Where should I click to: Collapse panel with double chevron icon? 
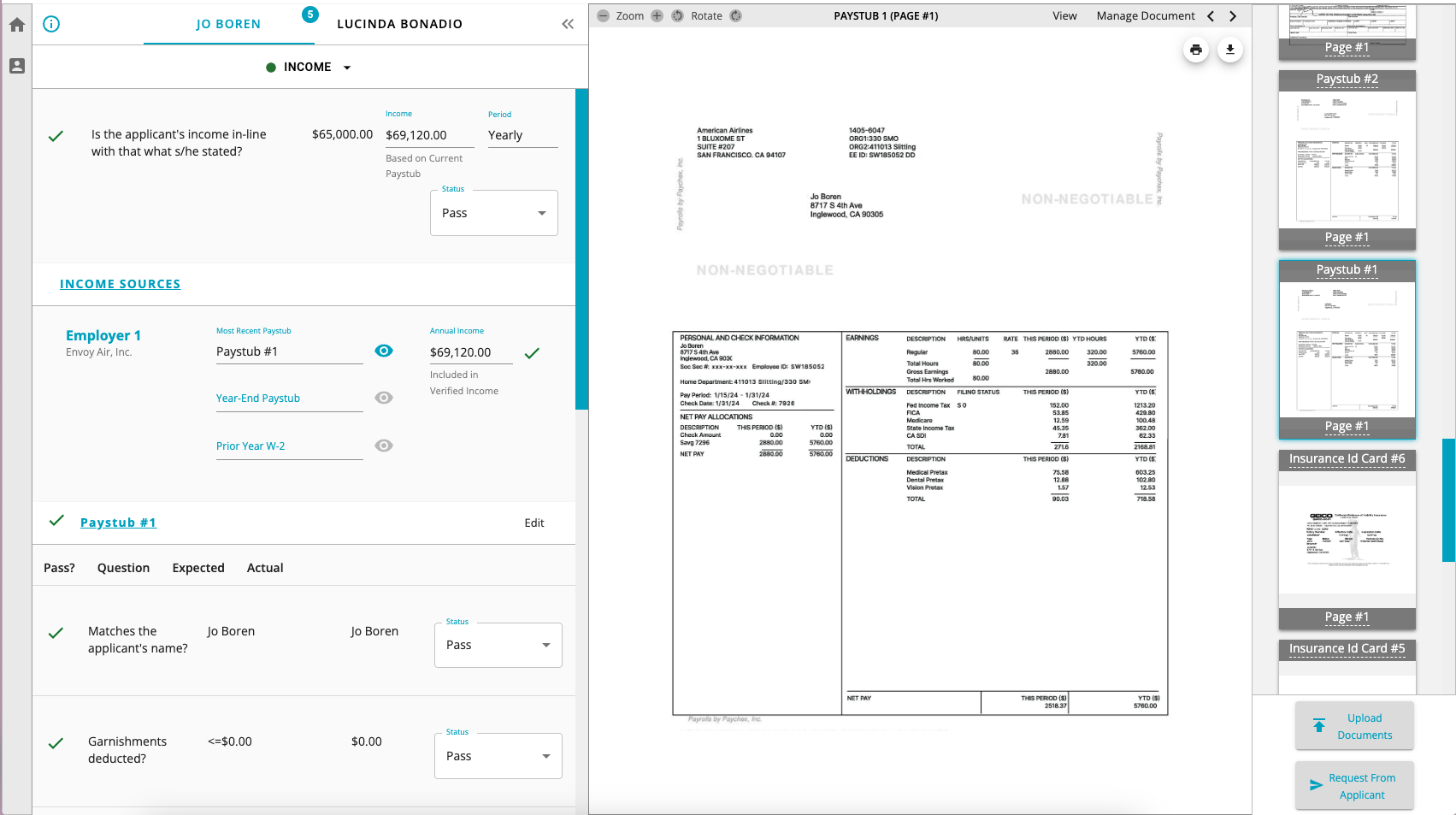568,24
